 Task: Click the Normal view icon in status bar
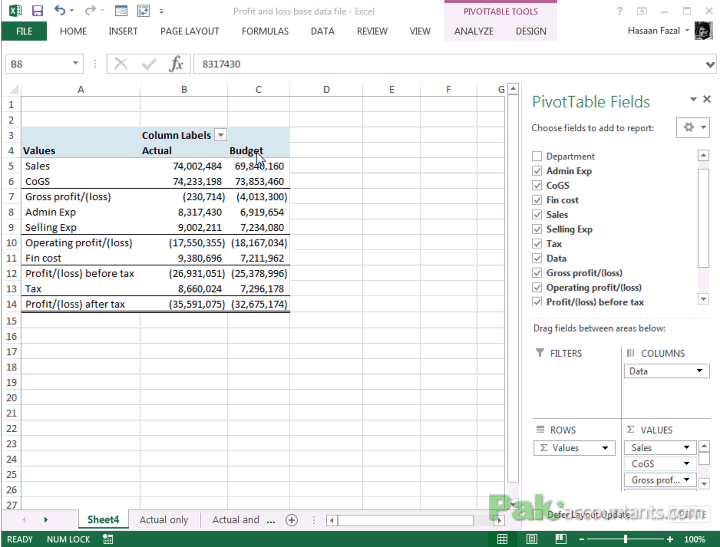click(x=502, y=539)
